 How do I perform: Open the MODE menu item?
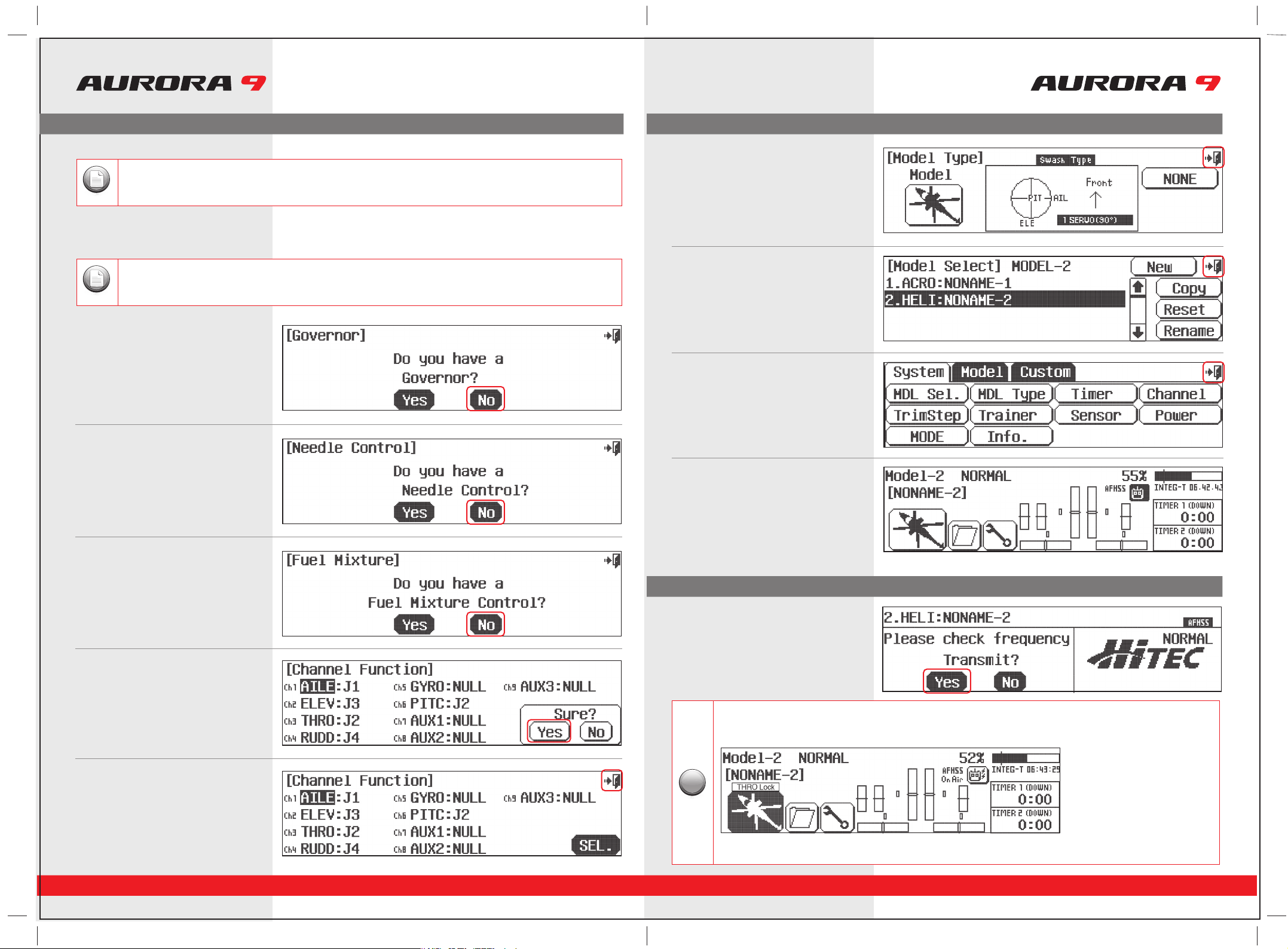[x=926, y=436]
